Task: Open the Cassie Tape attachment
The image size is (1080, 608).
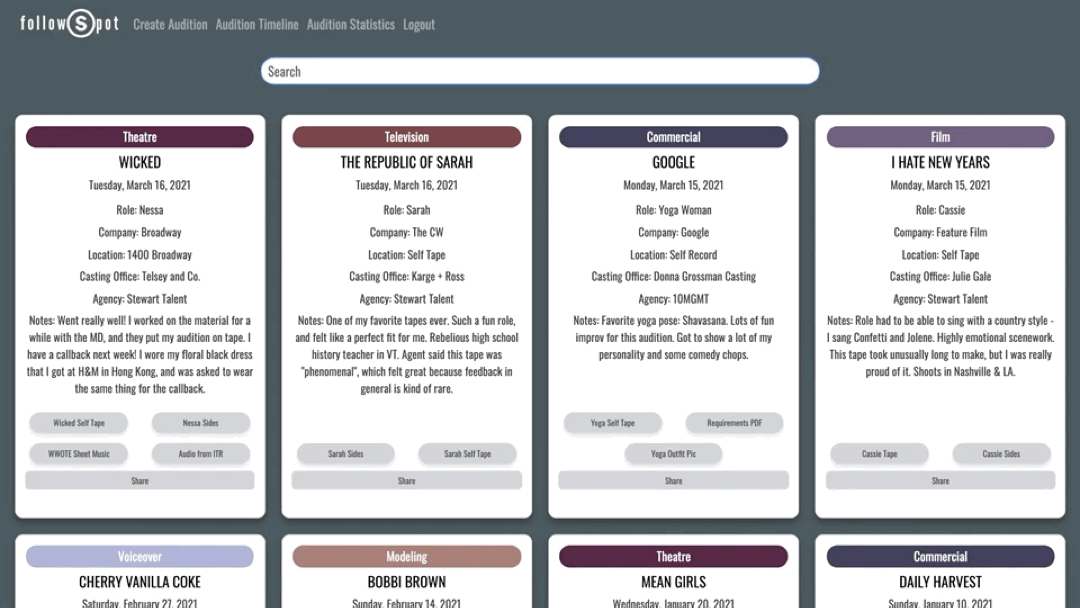Action: pos(880,454)
